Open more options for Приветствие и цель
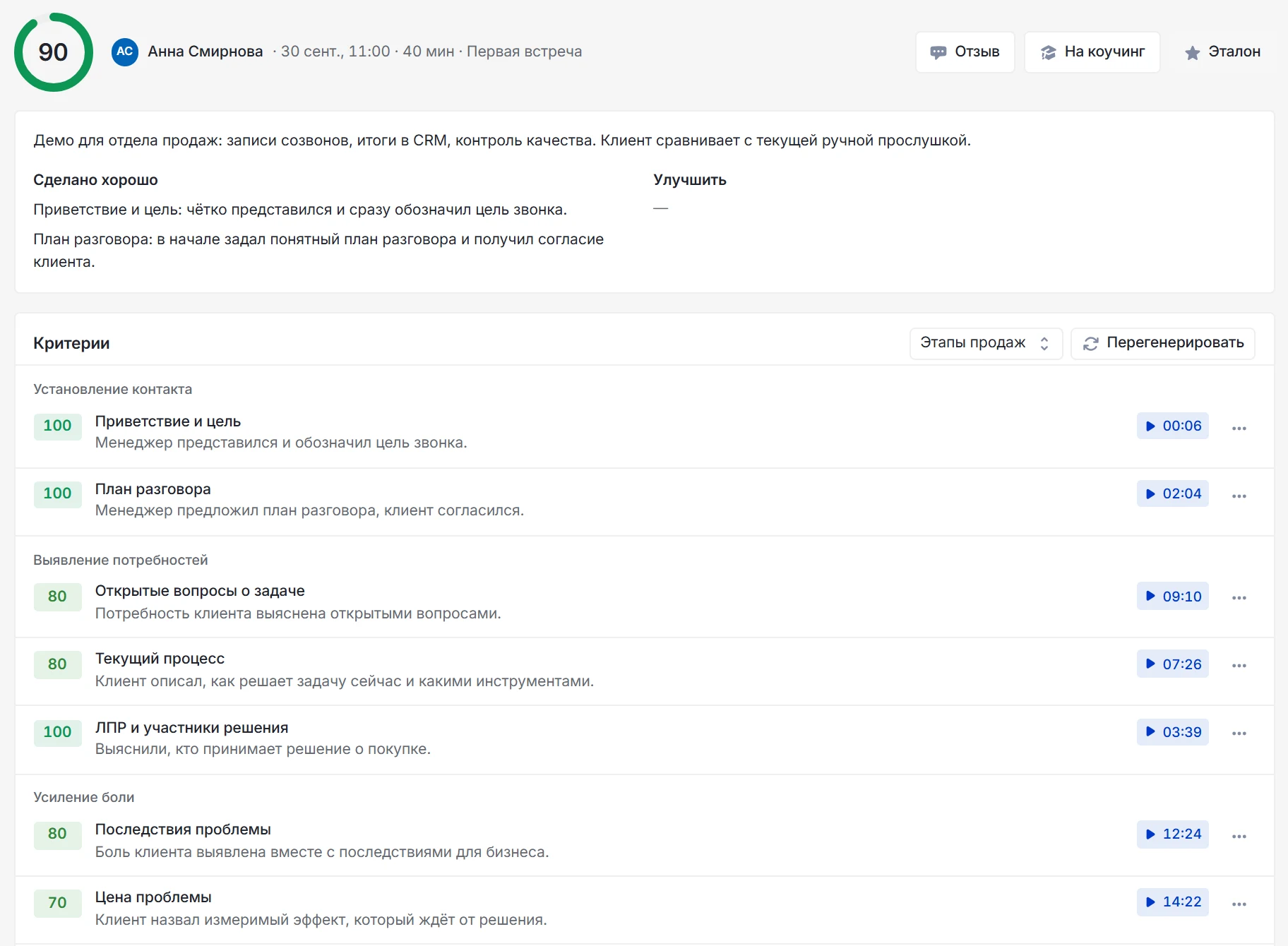Screen dimensions: 1288x946 pos(1239,428)
